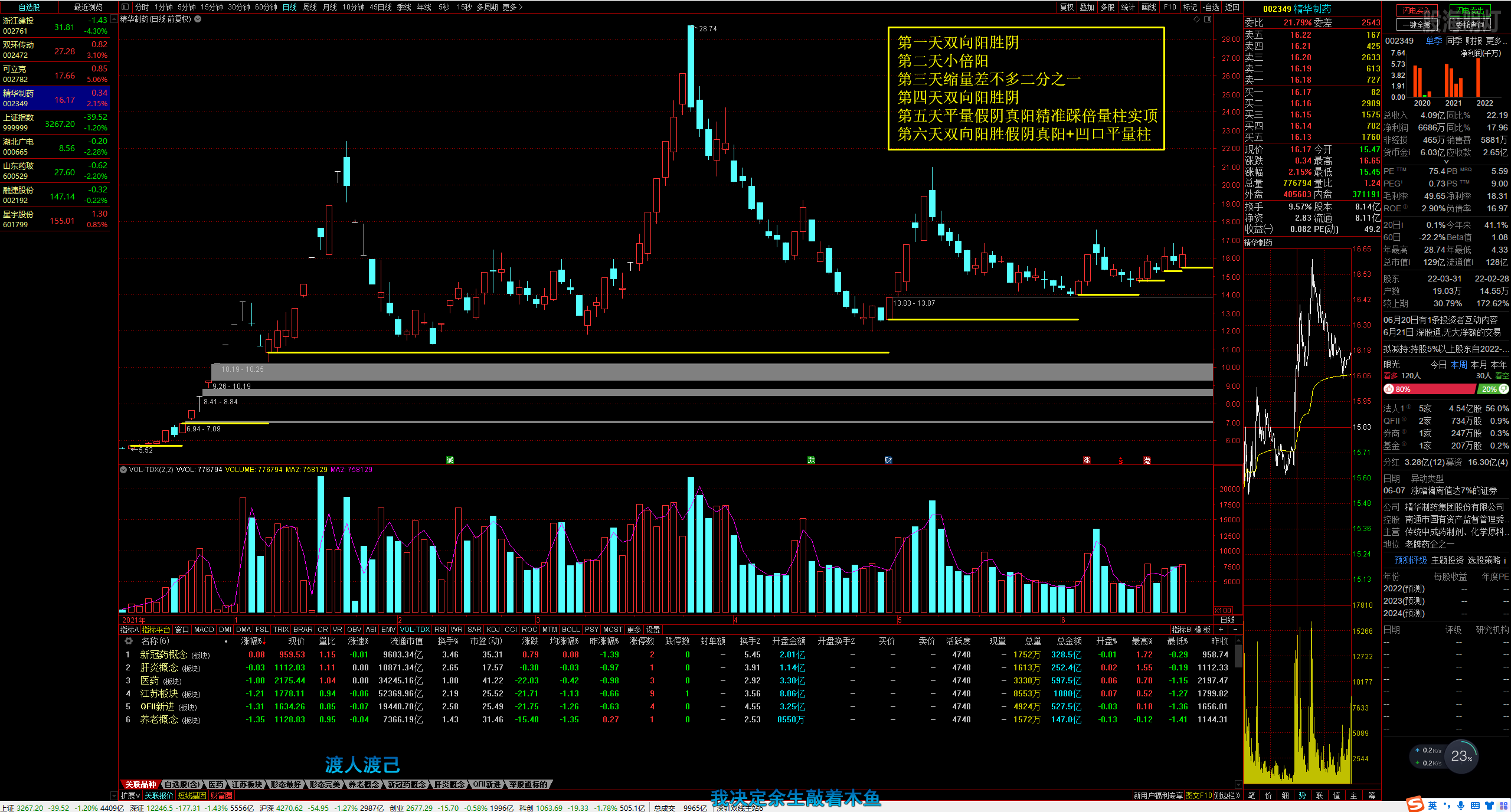The image size is (1511, 812).
Task: Open the 图文F10 link
Action: 1198,795
